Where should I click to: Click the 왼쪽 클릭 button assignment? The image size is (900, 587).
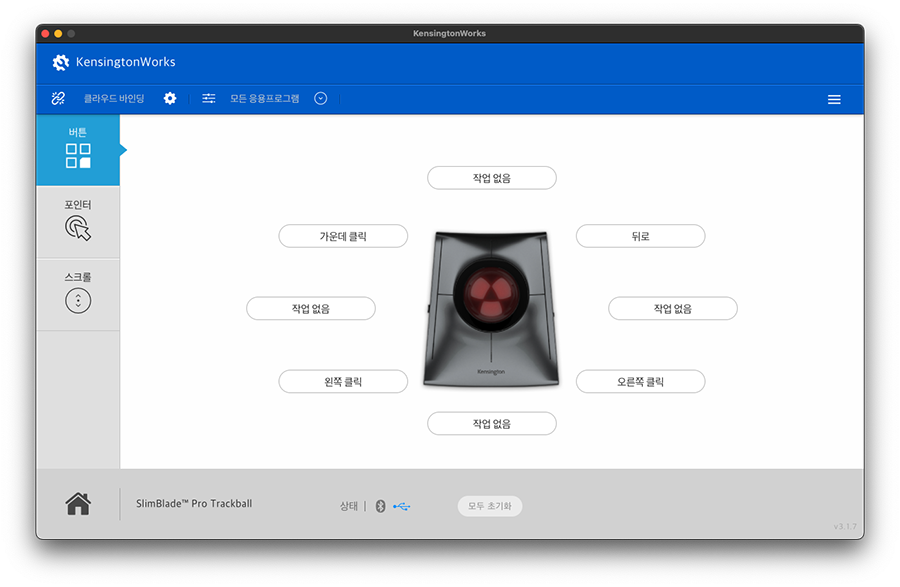(343, 381)
